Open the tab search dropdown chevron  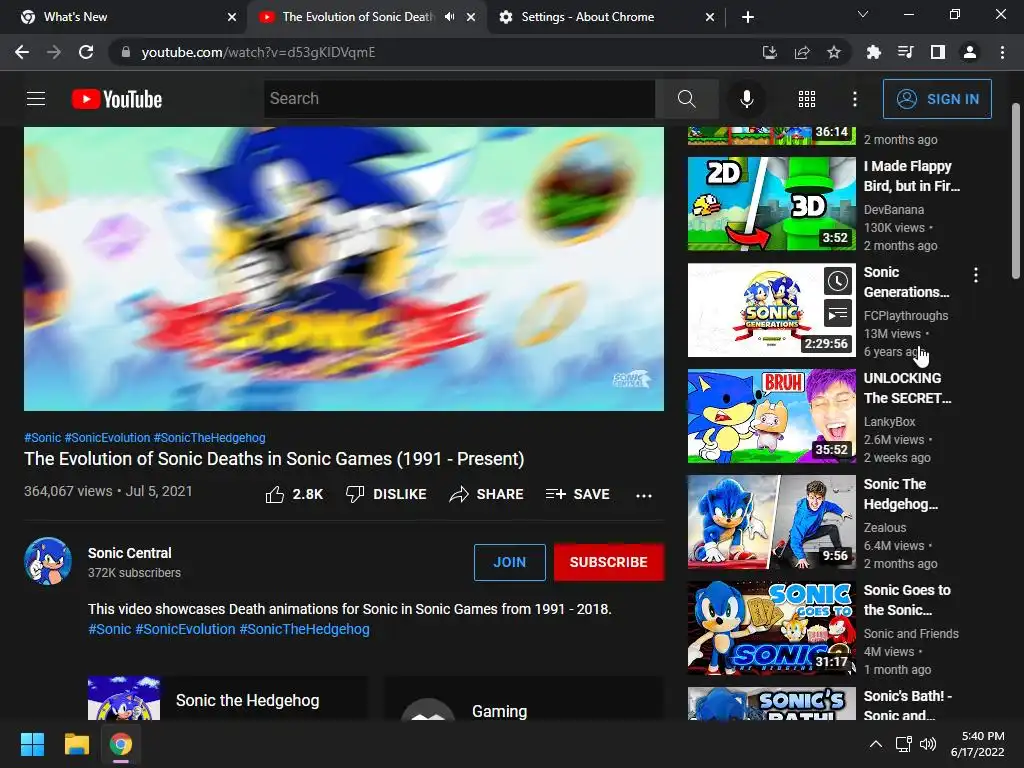pos(863,14)
